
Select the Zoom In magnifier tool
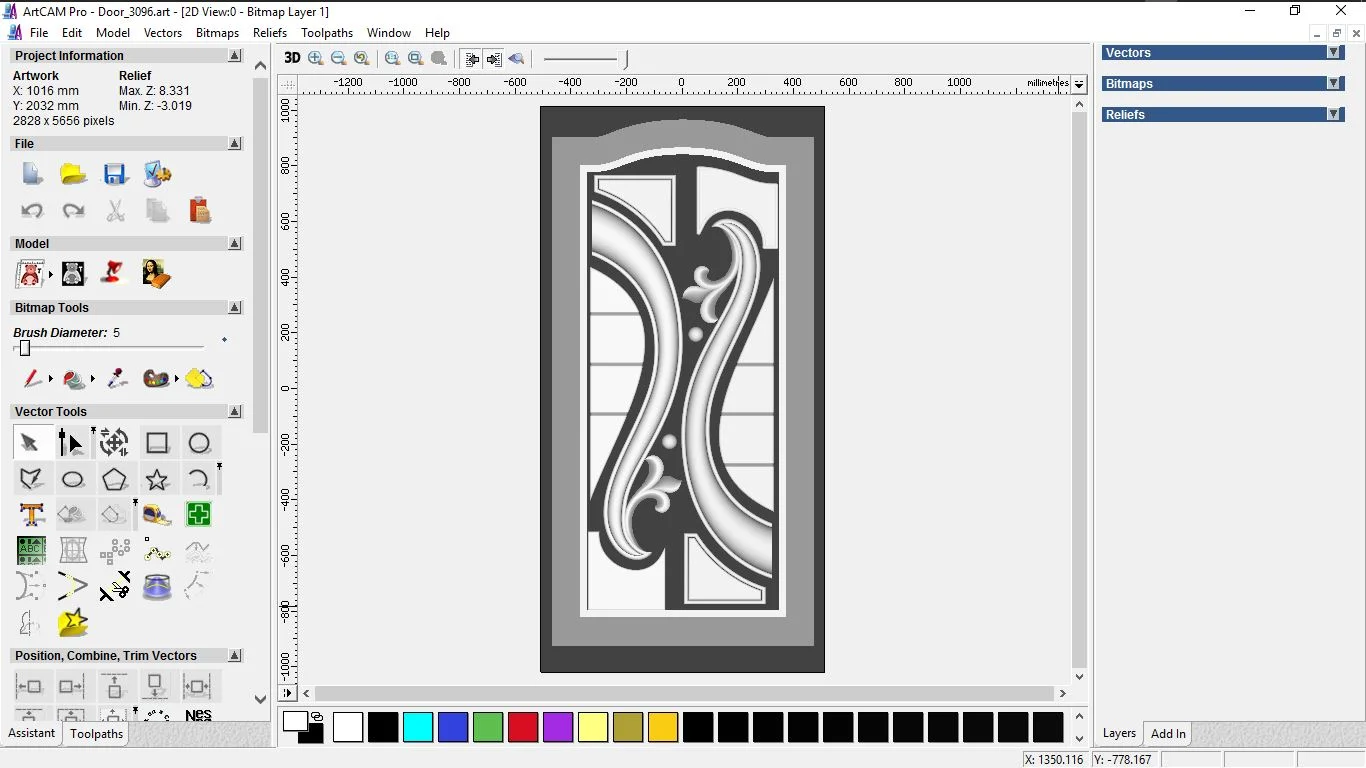(314, 58)
